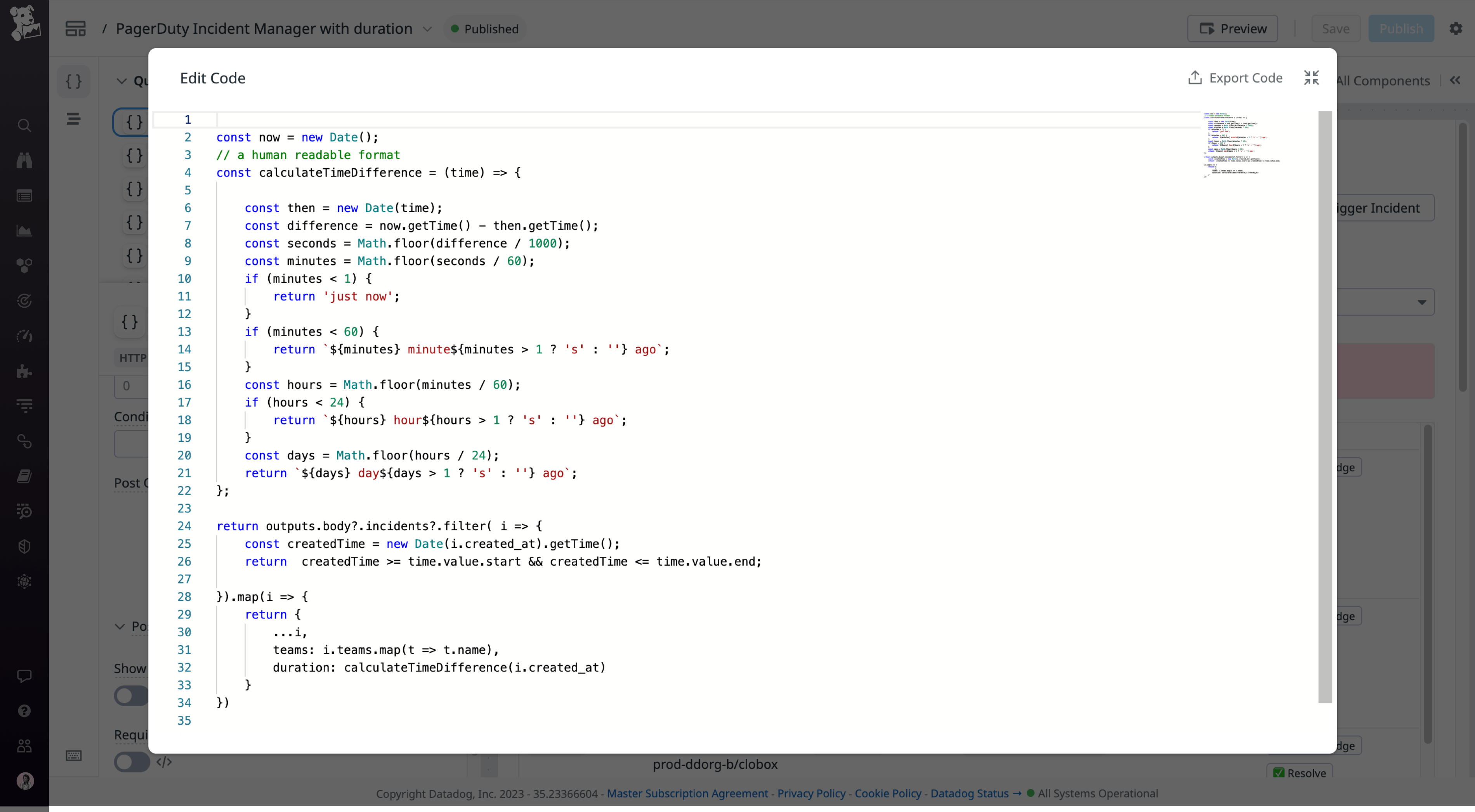
Task: Select the Watchdog binoculars icon in sidebar
Action: click(x=24, y=160)
